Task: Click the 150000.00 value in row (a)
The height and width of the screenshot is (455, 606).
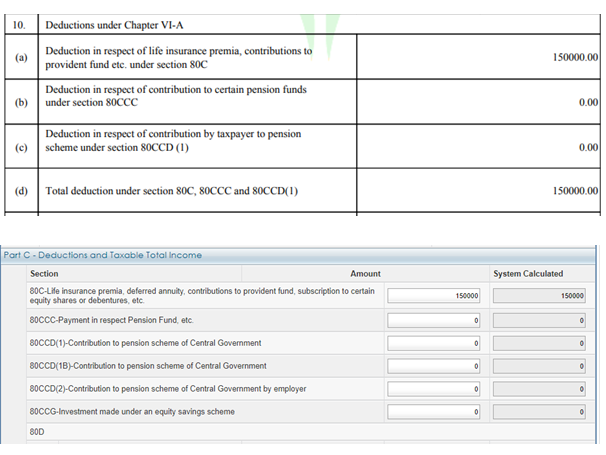Action: point(575,57)
